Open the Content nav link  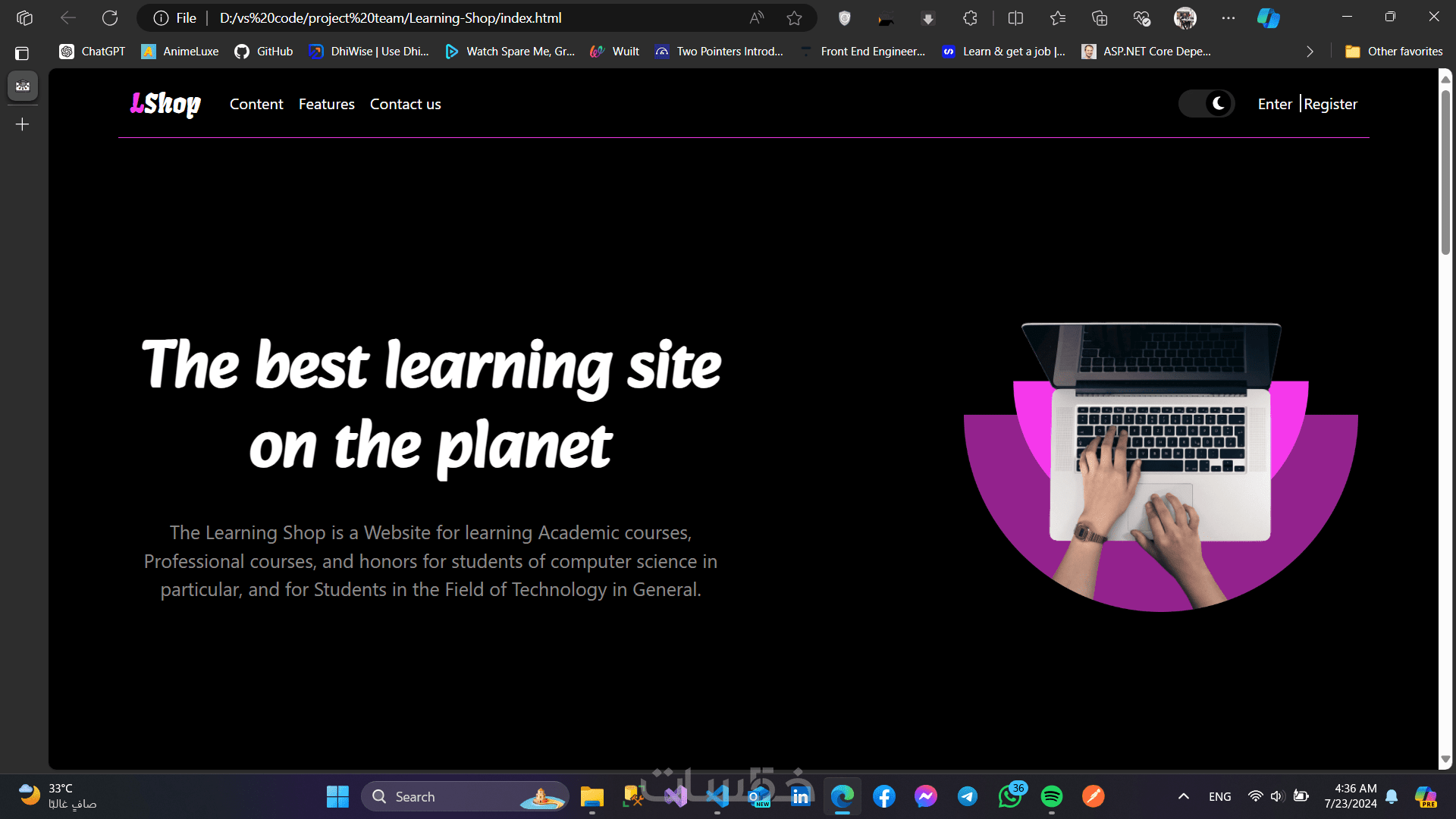pyautogui.click(x=256, y=105)
